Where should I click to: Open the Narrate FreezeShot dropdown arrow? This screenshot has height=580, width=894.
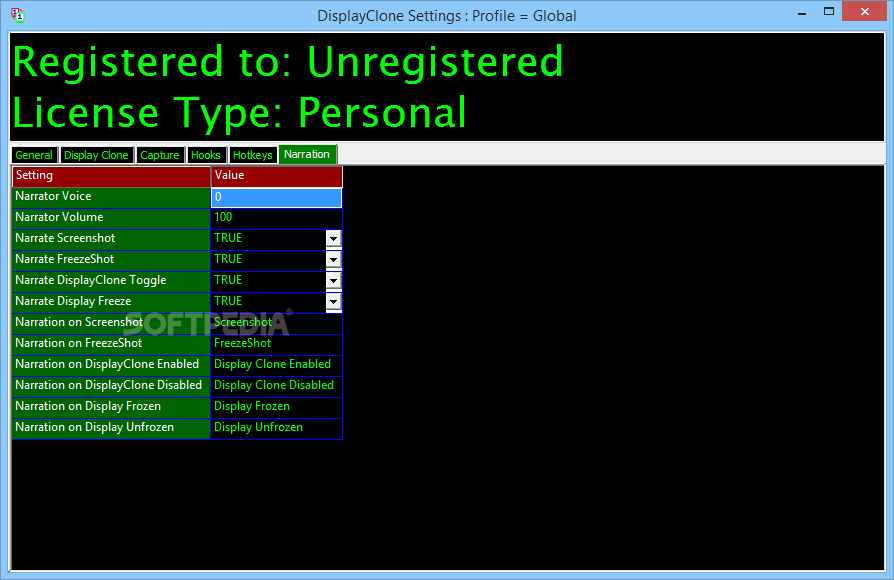pos(334,259)
